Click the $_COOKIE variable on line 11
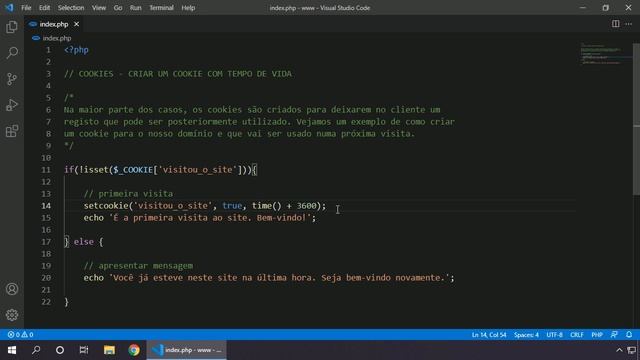 click(133, 170)
